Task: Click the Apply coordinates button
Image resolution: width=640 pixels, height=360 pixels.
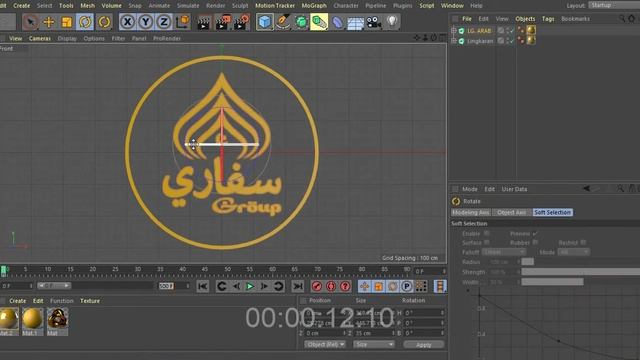Action: 424,345
